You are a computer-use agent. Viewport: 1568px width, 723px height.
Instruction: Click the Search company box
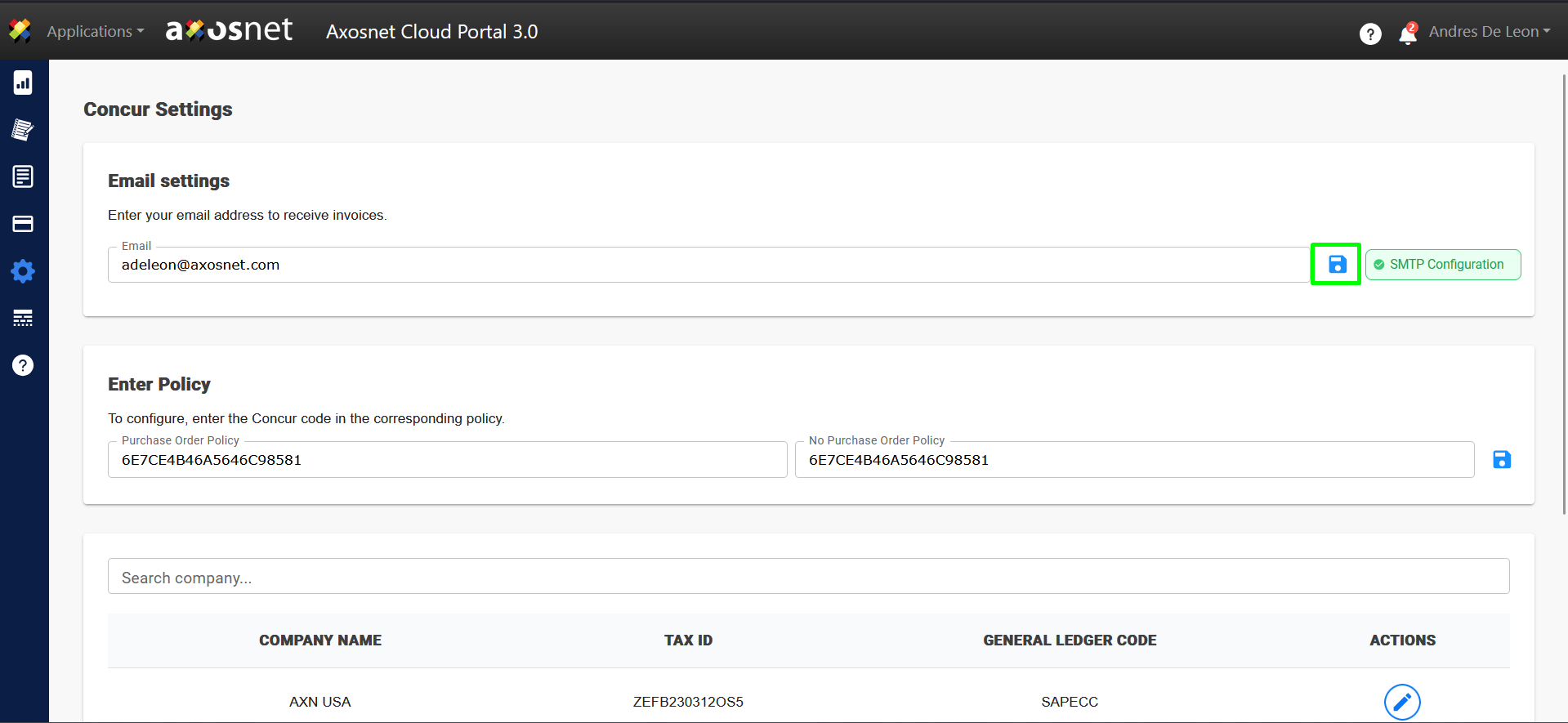pyautogui.click(x=808, y=578)
